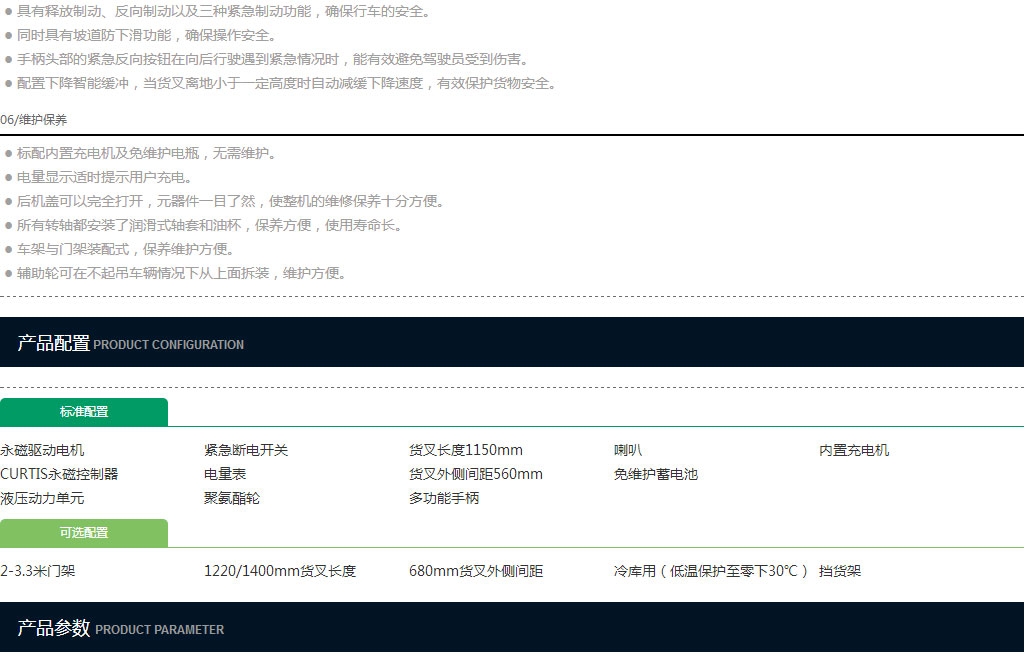Image resolution: width=1025 pixels, height=668 pixels.
Task: Select the 可选配置 light green tab
Action: [x=84, y=533]
